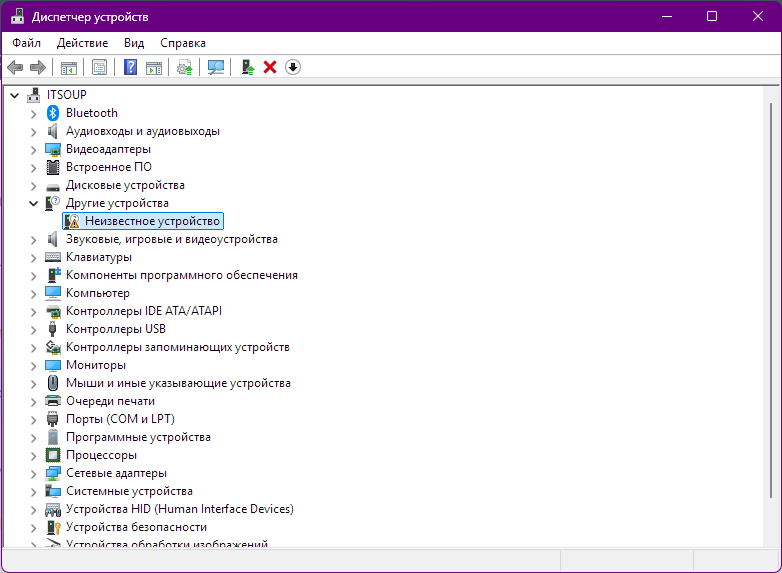Open the Файл menu
The width and height of the screenshot is (782, 573).
pyautogui.click(x=26, y=43)
